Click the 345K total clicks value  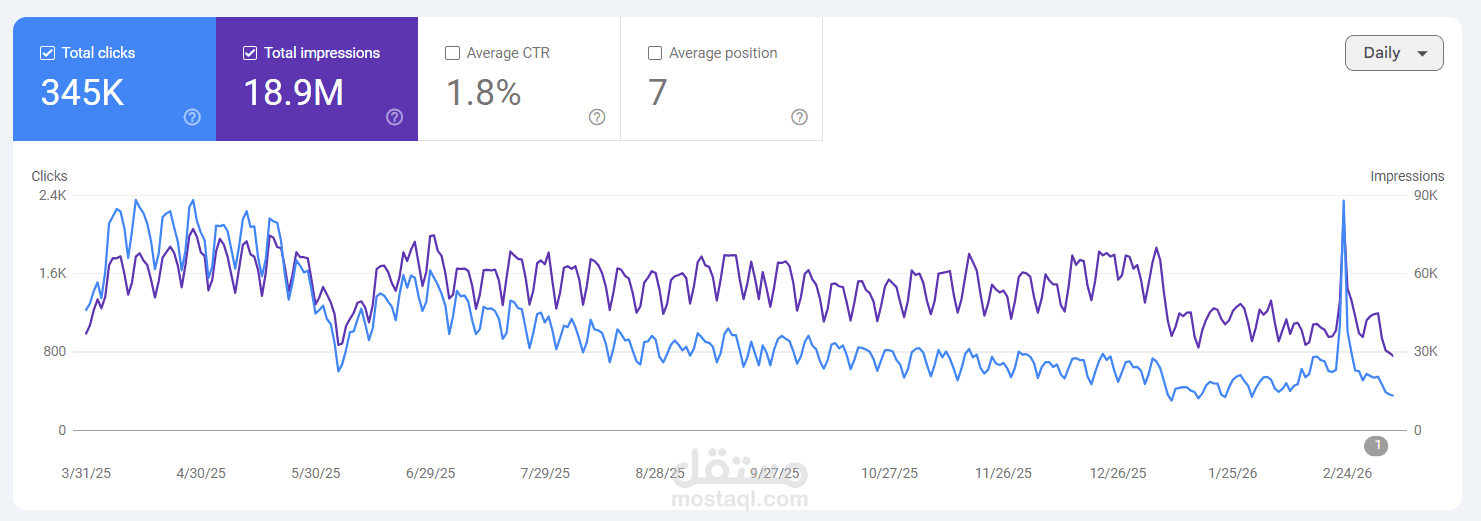[x=82, y=93]
